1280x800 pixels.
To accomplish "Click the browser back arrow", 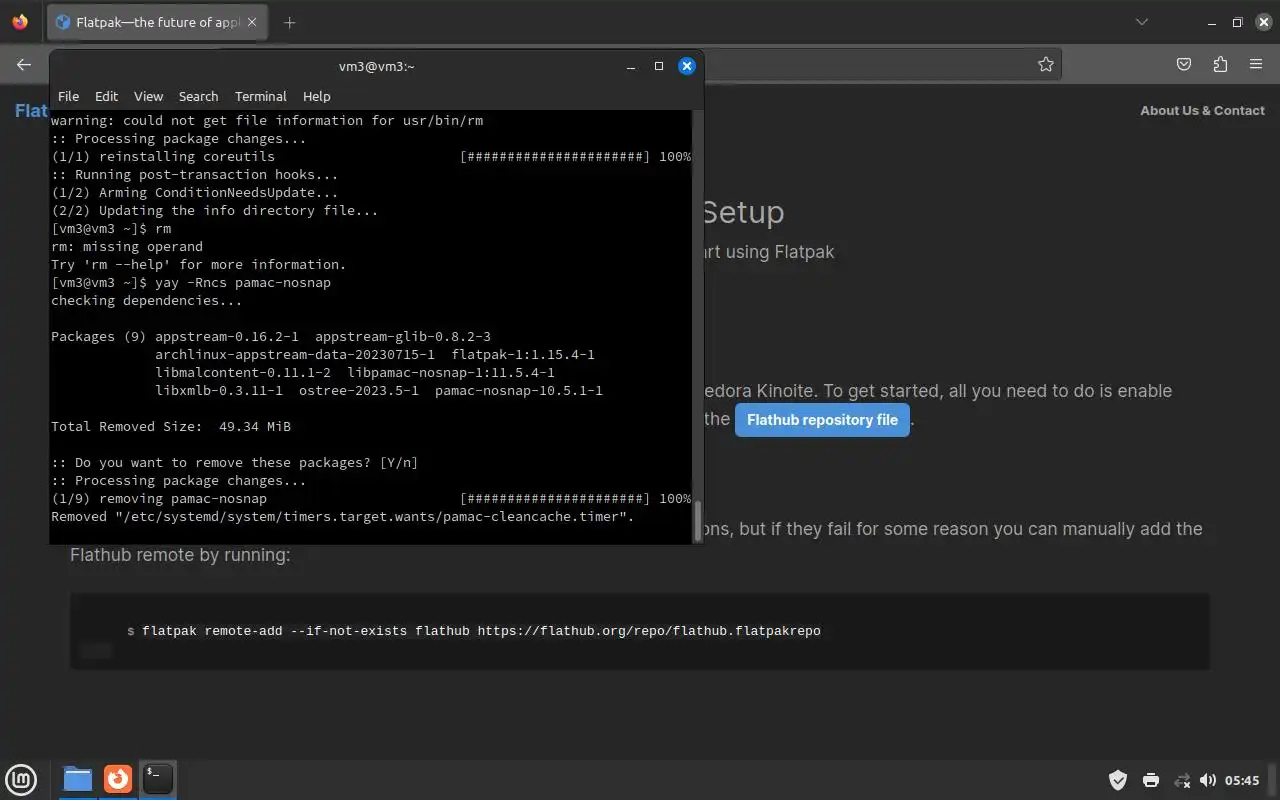I will pos(24,64).
